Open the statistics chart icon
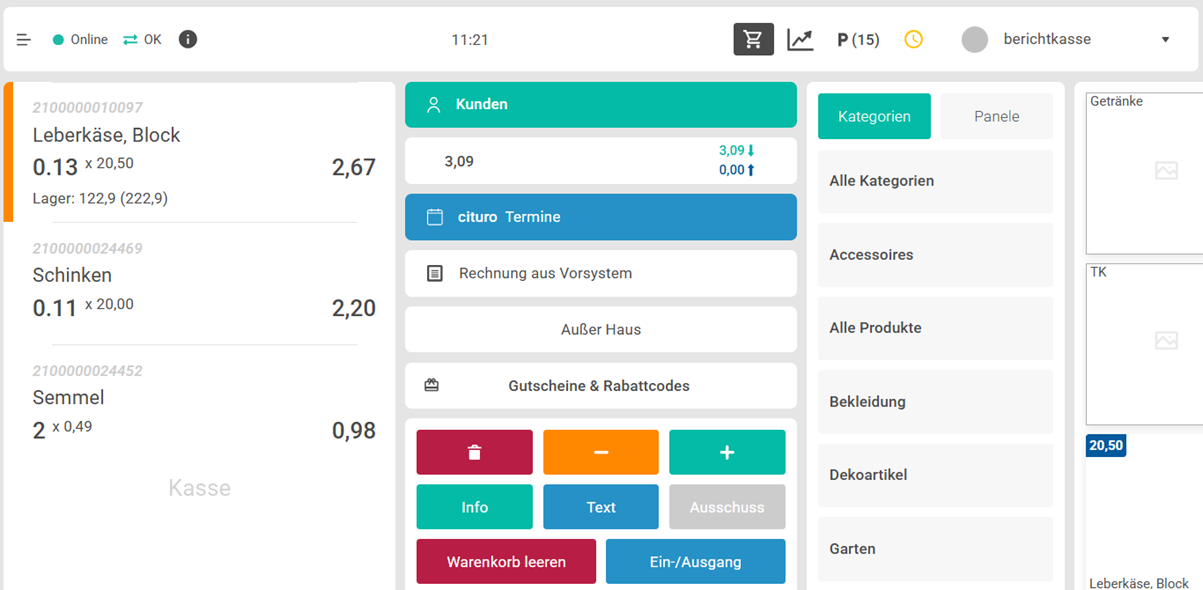The width and height of the screenshot is (1203, 590). (800, 40)
